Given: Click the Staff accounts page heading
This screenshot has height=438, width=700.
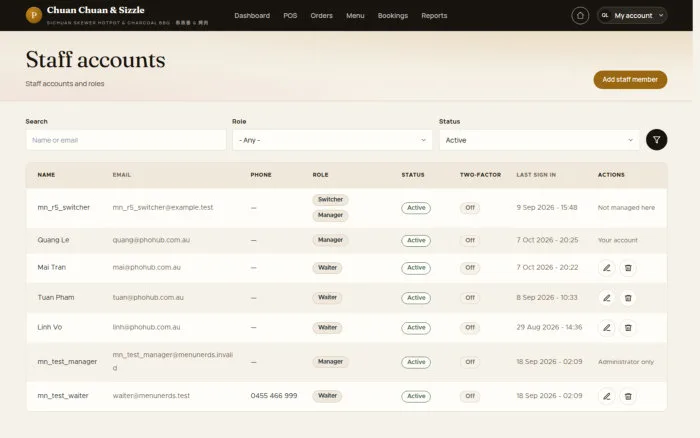Looking at the screenshot, I should [x=95, y=60].
